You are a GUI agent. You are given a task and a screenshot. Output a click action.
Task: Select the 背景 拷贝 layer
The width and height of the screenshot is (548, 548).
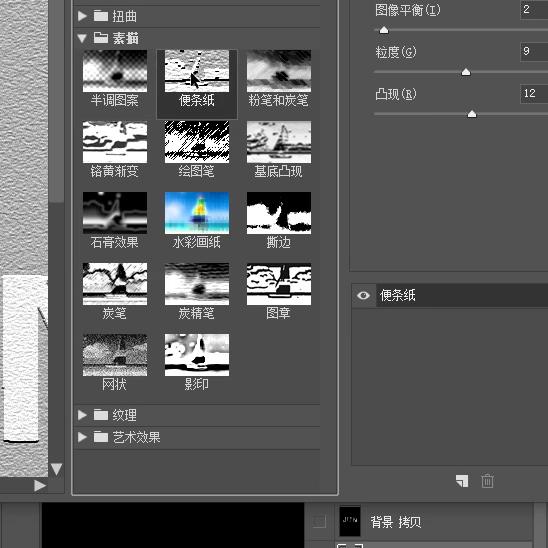click(x=433, y=522)
